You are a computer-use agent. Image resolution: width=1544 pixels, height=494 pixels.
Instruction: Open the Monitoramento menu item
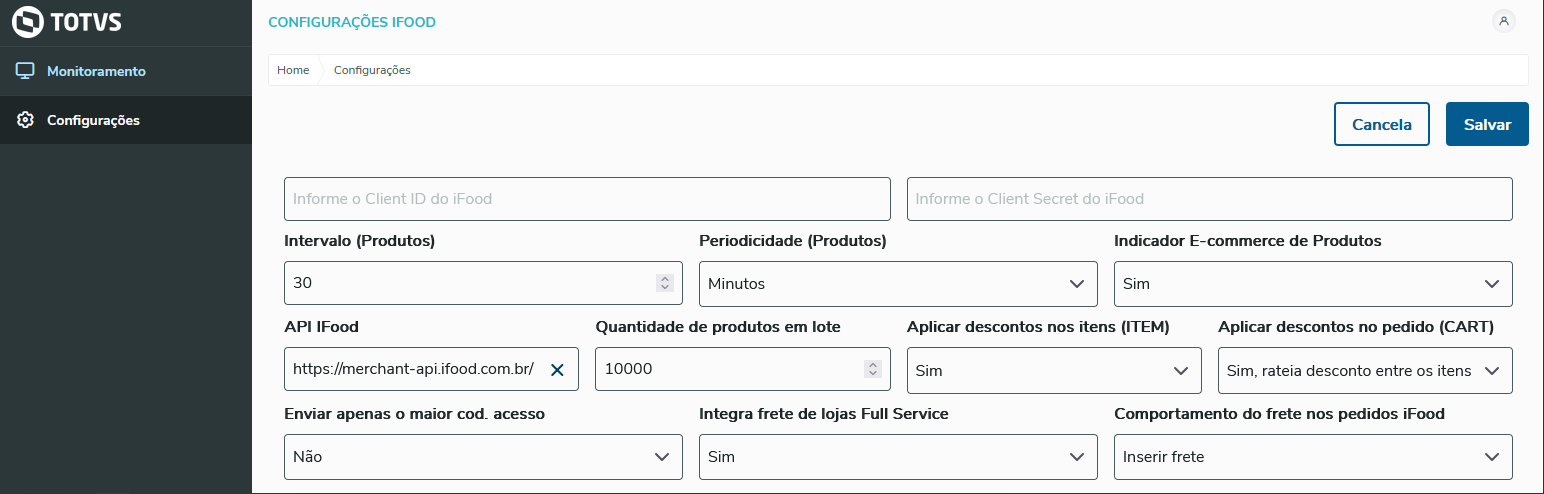click(x=96, y=71)
